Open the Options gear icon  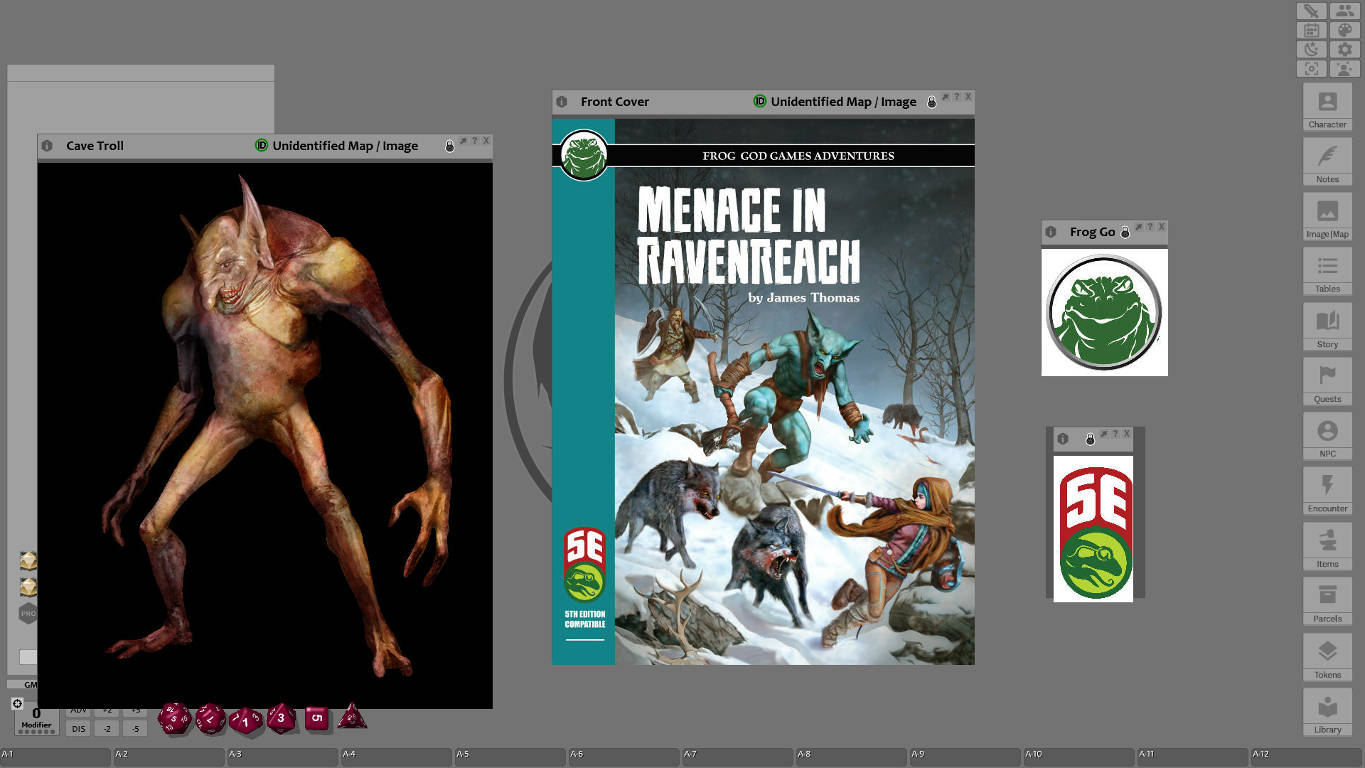(x=1344, y=49)
